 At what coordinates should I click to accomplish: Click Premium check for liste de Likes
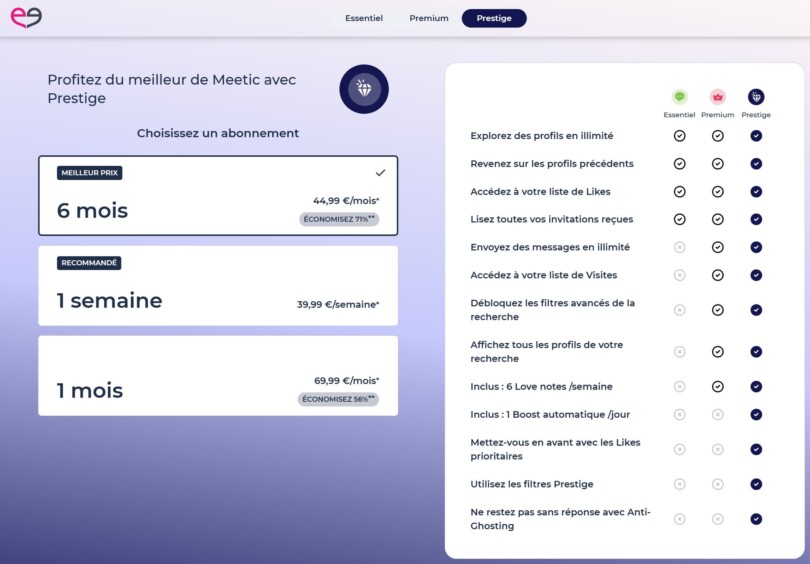tap(718, 192)
